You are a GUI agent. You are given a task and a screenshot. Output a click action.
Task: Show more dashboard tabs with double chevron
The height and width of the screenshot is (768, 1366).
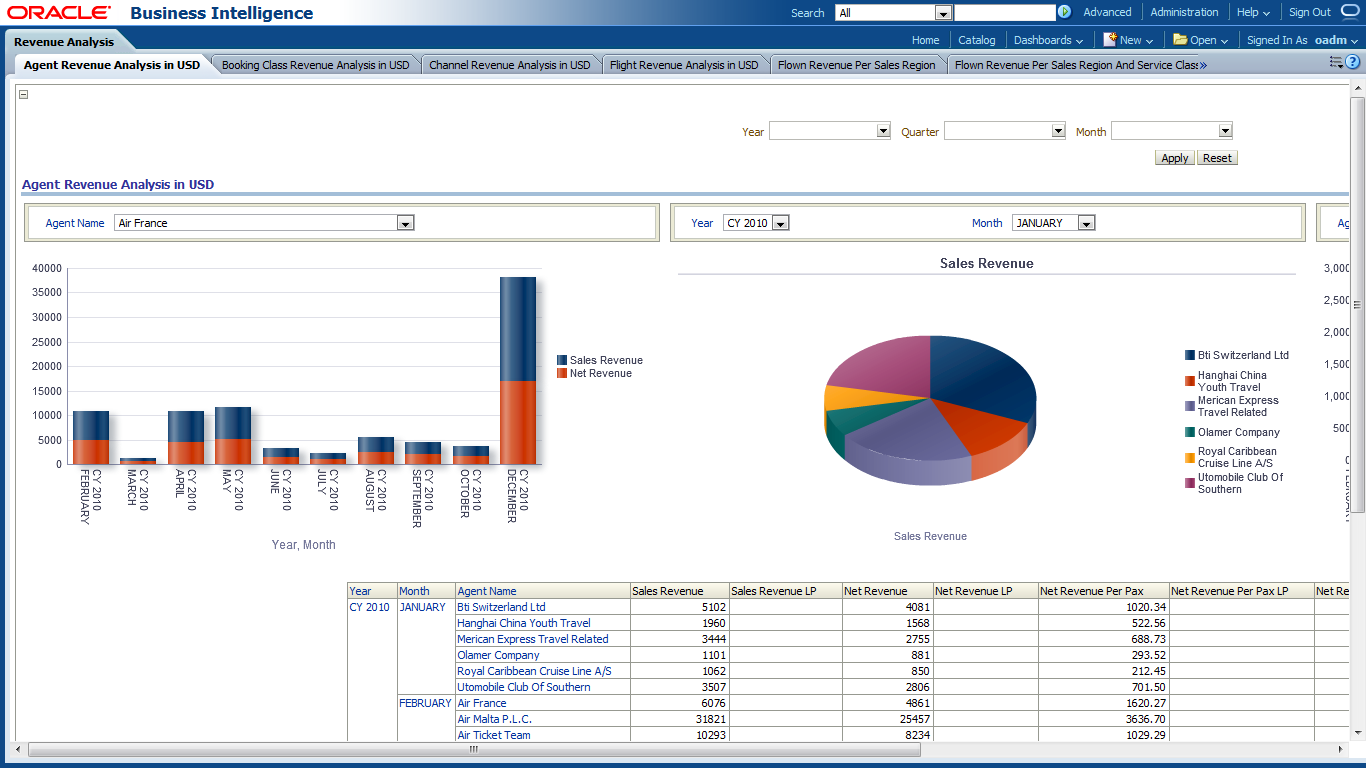click(1203, 65)
